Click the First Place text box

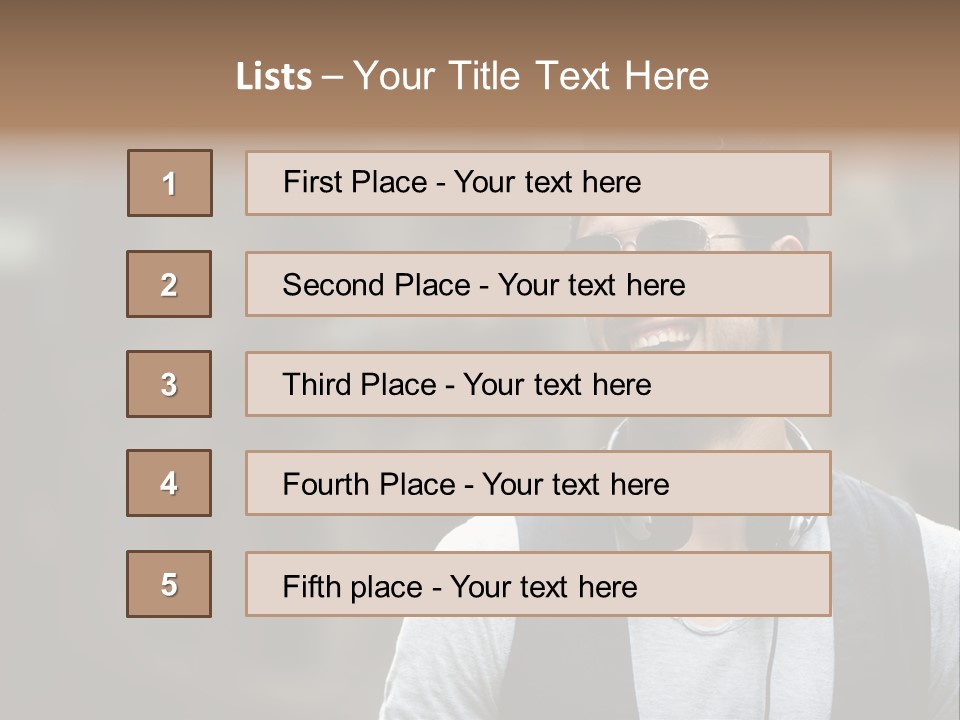[x=538, y=183]
